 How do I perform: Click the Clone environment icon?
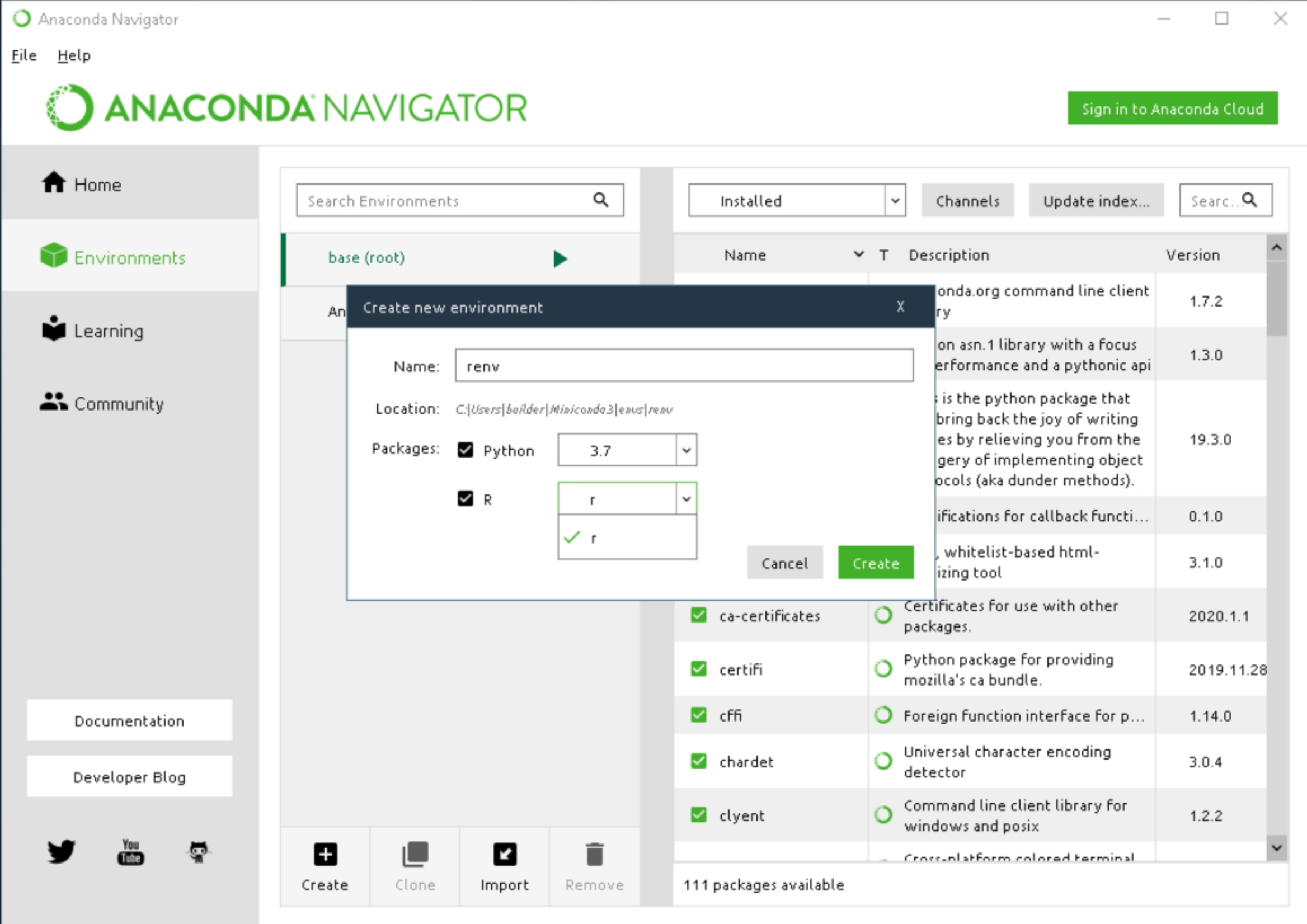(x=414, y=854)
